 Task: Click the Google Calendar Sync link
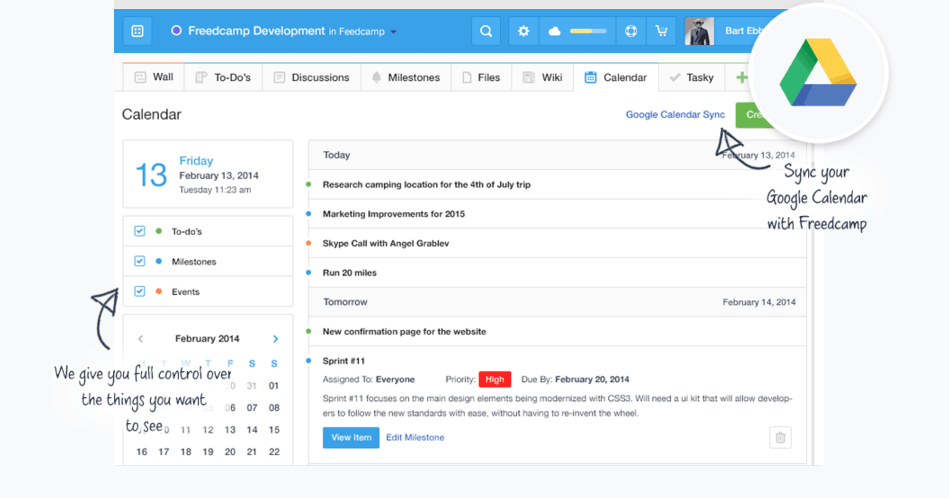tap(675, 114)
